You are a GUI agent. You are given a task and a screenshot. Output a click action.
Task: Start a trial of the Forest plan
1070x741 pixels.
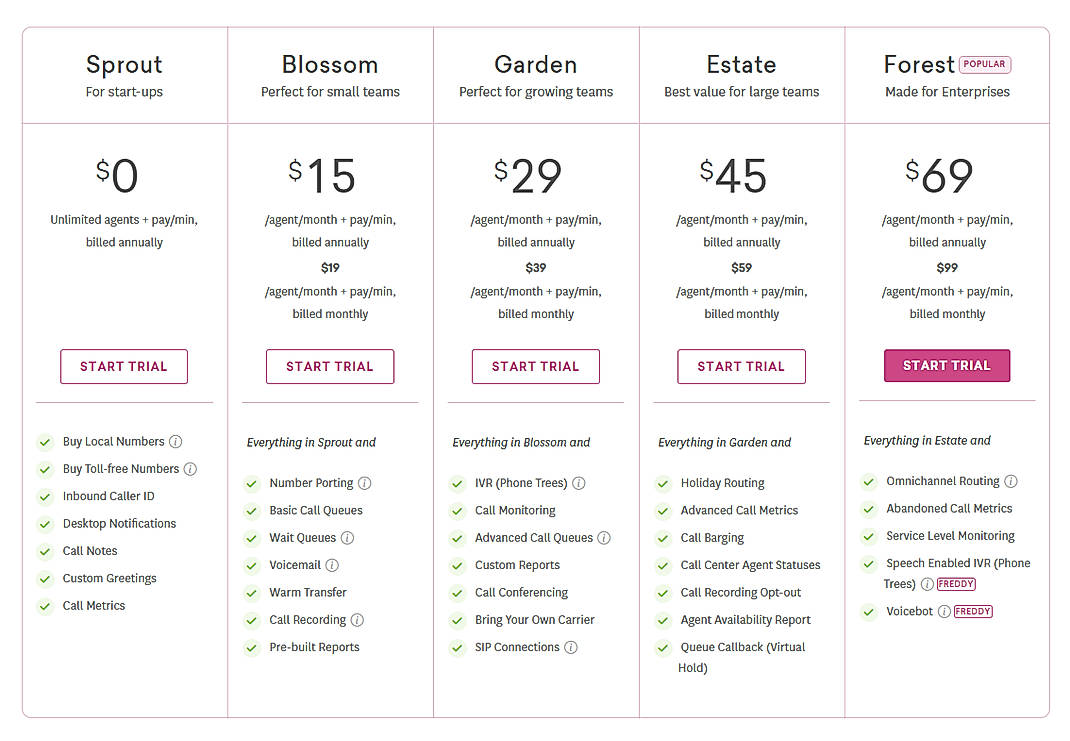(947, 366)
